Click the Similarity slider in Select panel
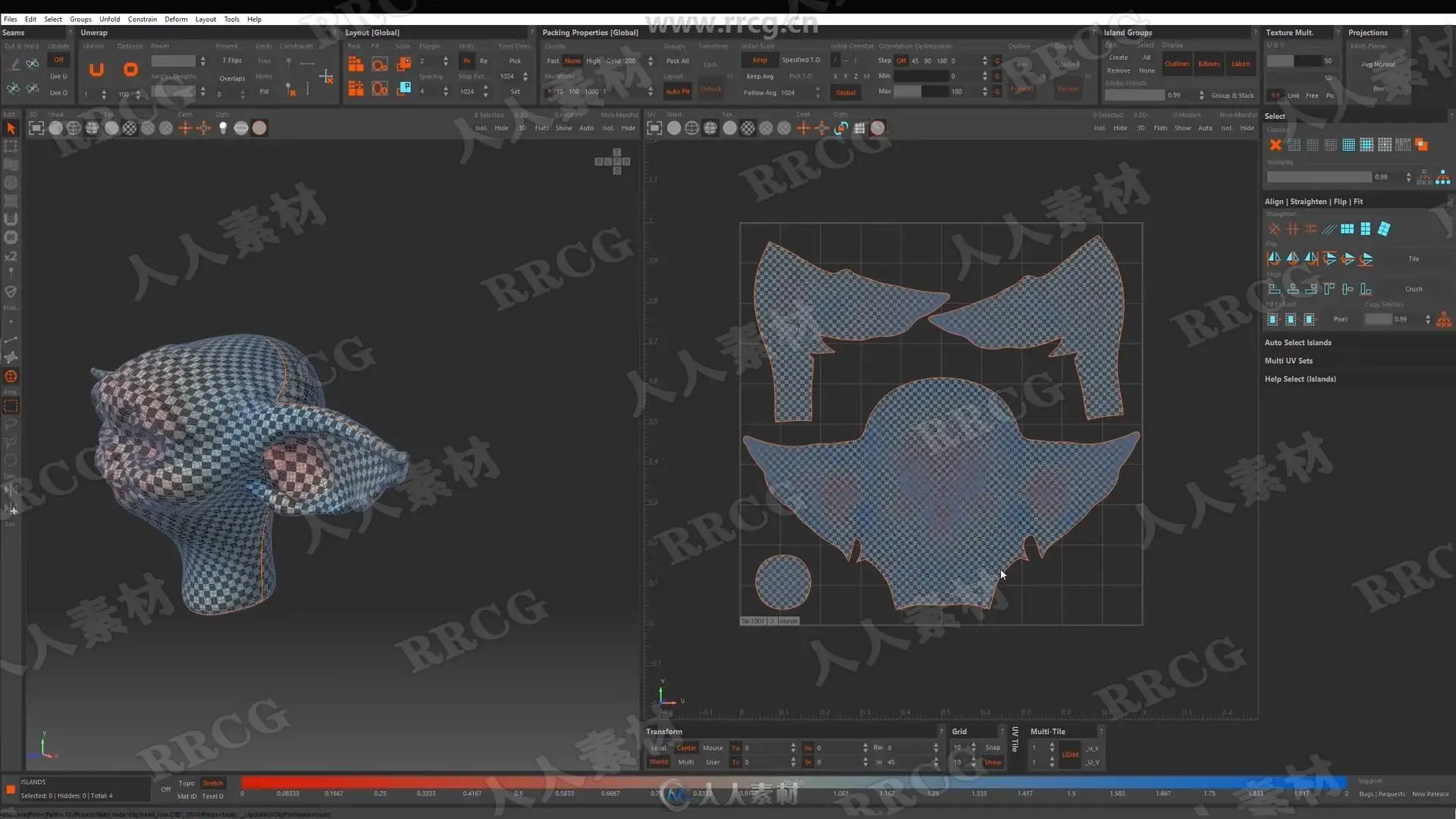 coord(1319,177)
